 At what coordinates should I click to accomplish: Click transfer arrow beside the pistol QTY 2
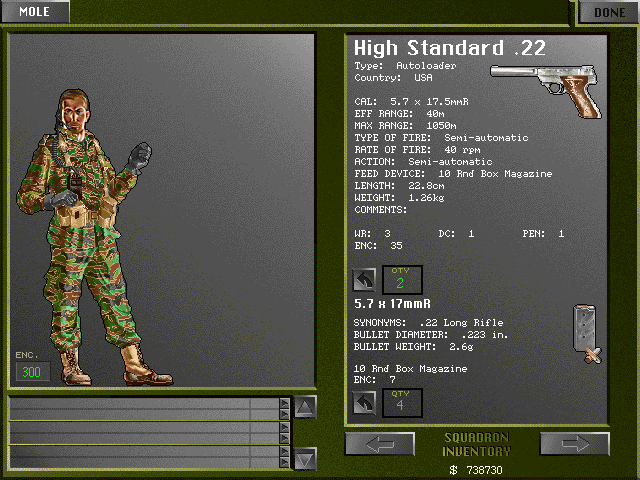click(364, 280)
